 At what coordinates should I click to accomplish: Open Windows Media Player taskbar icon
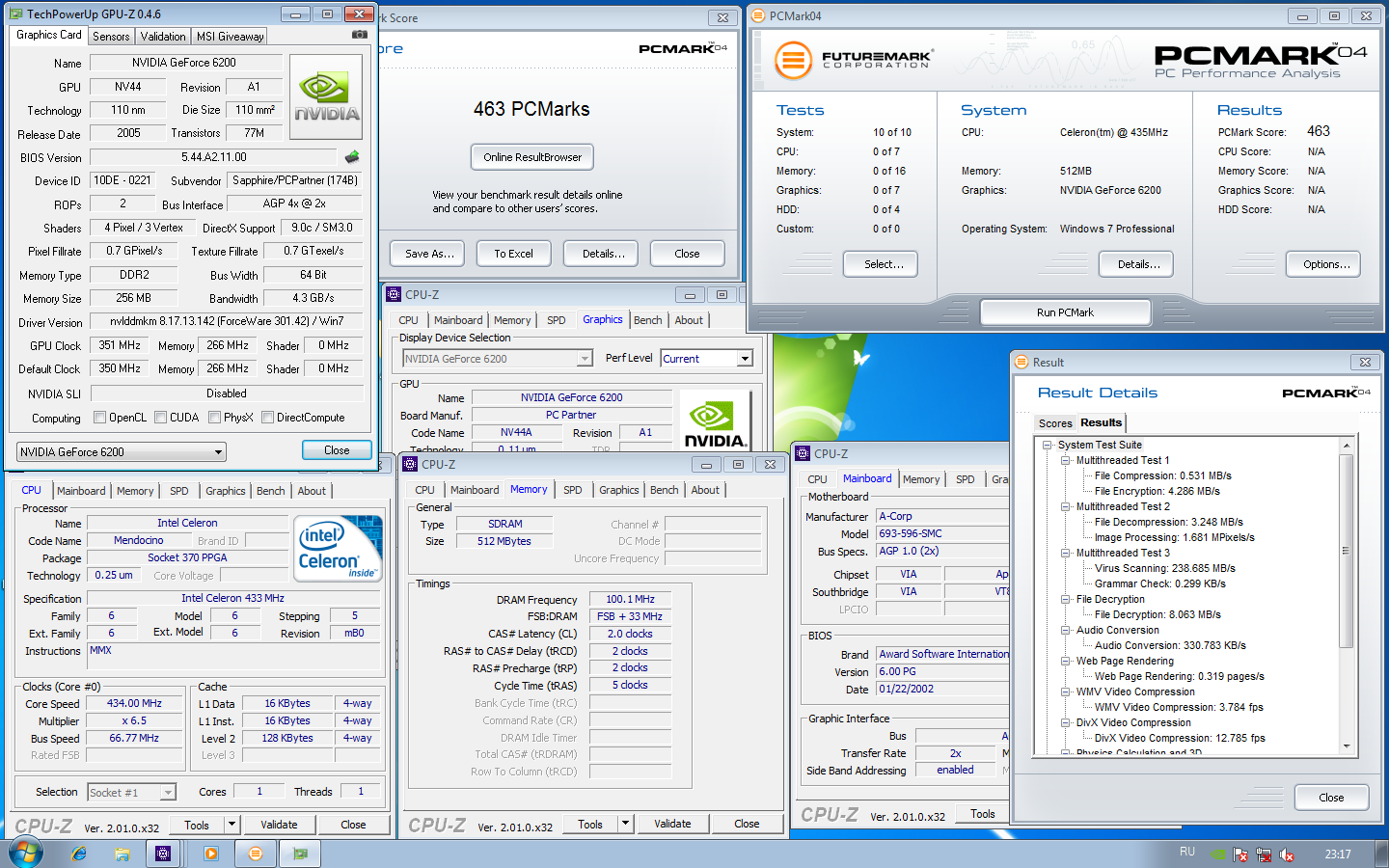211,854
